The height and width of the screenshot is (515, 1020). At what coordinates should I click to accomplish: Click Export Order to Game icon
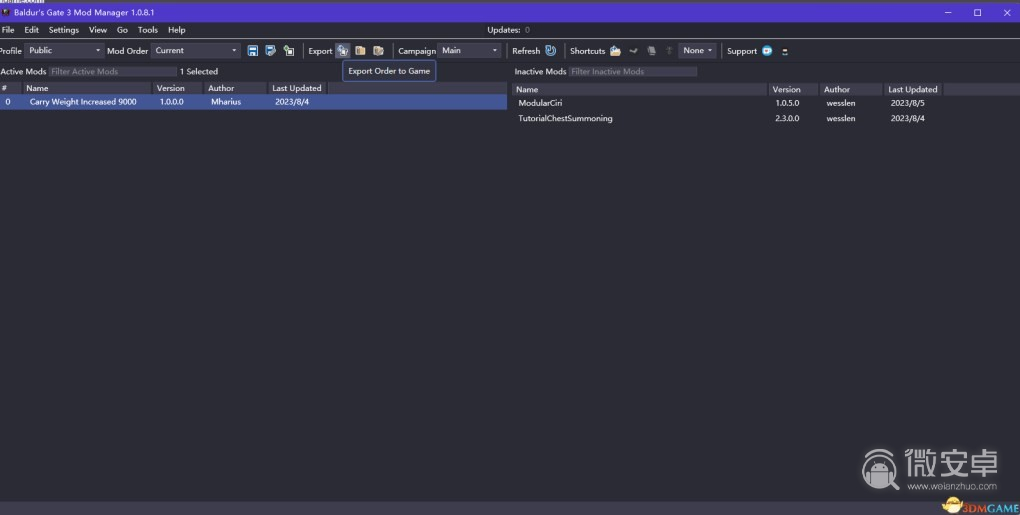point(343,51)
